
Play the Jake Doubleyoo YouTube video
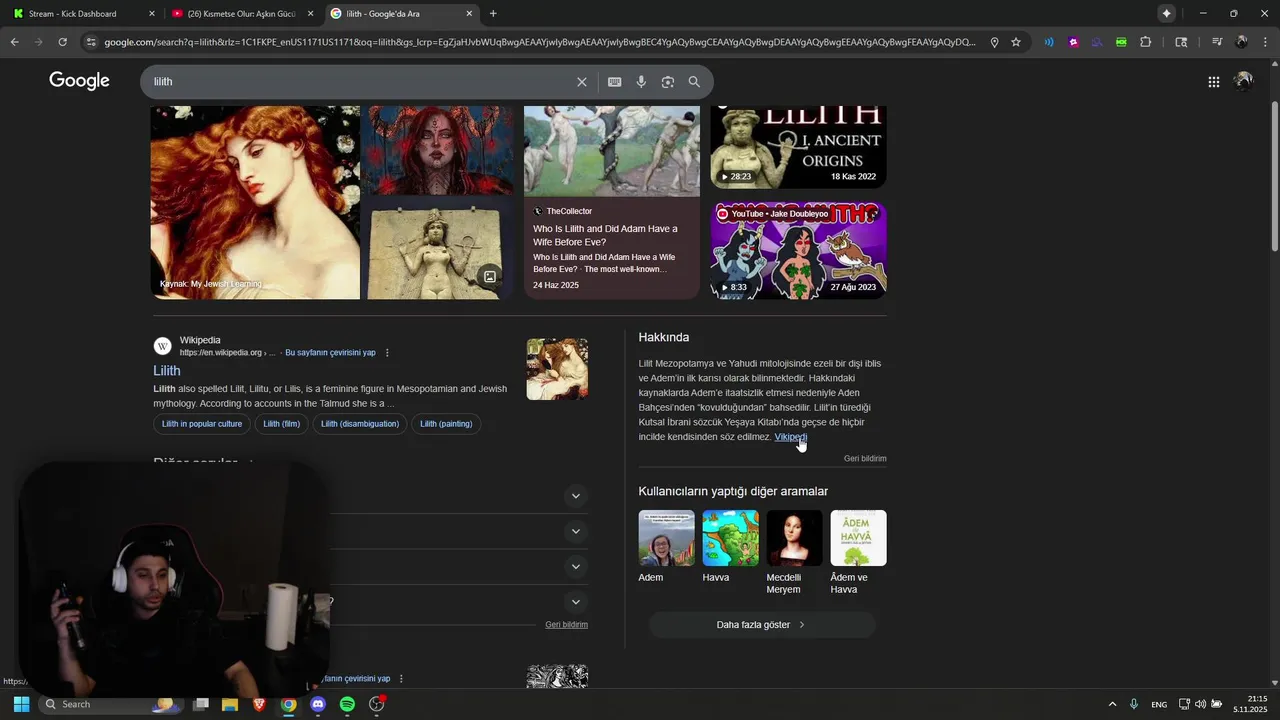[x=798, y=251]
